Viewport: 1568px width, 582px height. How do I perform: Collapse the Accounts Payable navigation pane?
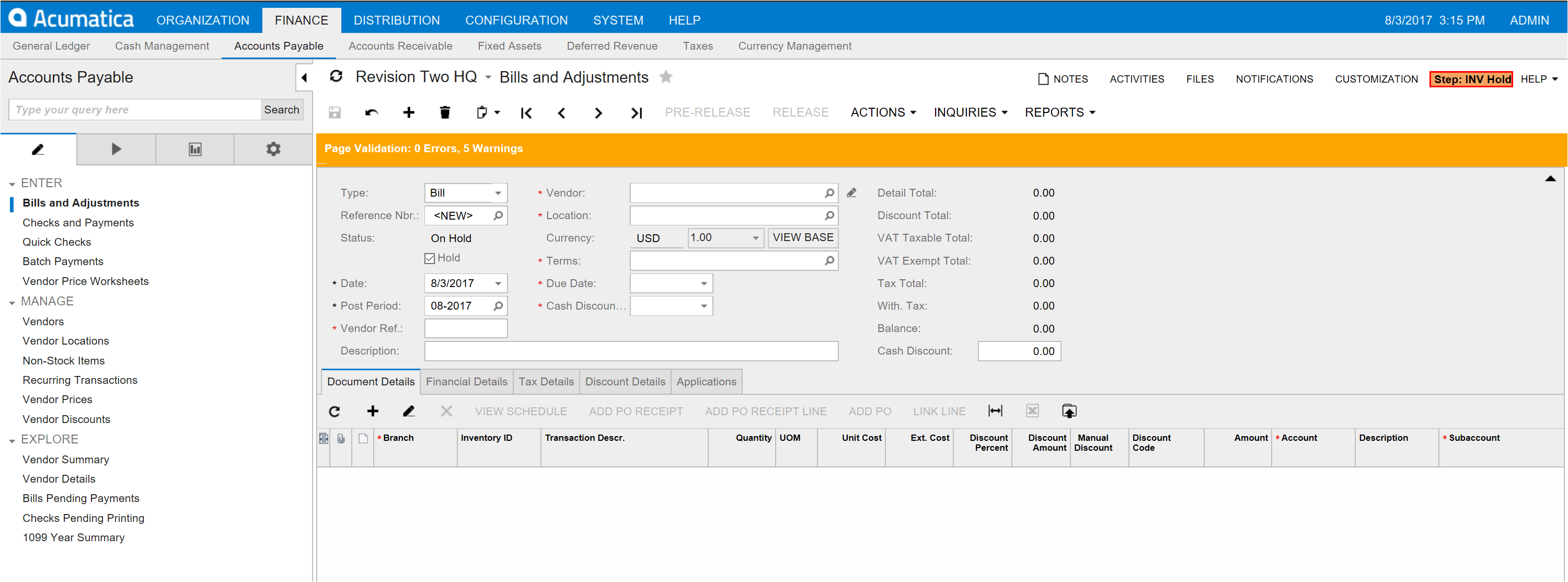point(304,77)
